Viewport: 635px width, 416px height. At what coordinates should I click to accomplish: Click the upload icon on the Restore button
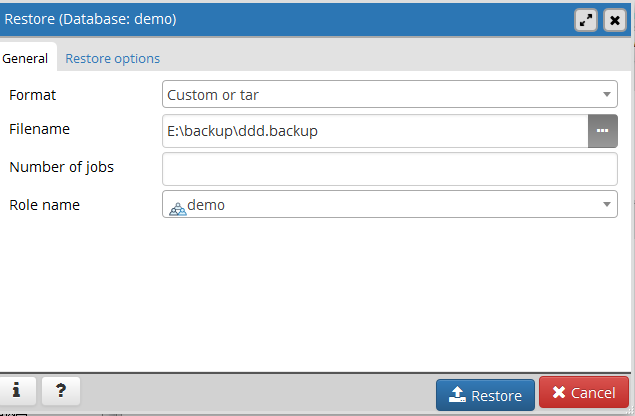[457, 395]
